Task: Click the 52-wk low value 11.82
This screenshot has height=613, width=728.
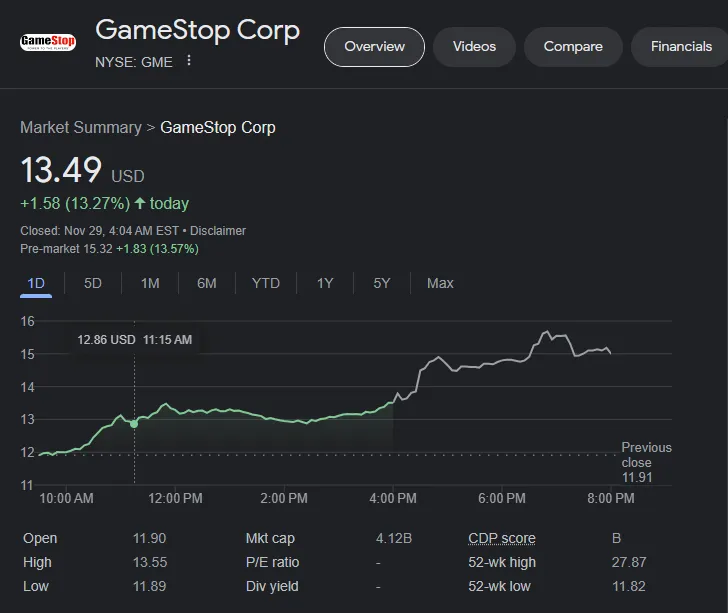Action: pyautogui.click(x=629, y=587)
